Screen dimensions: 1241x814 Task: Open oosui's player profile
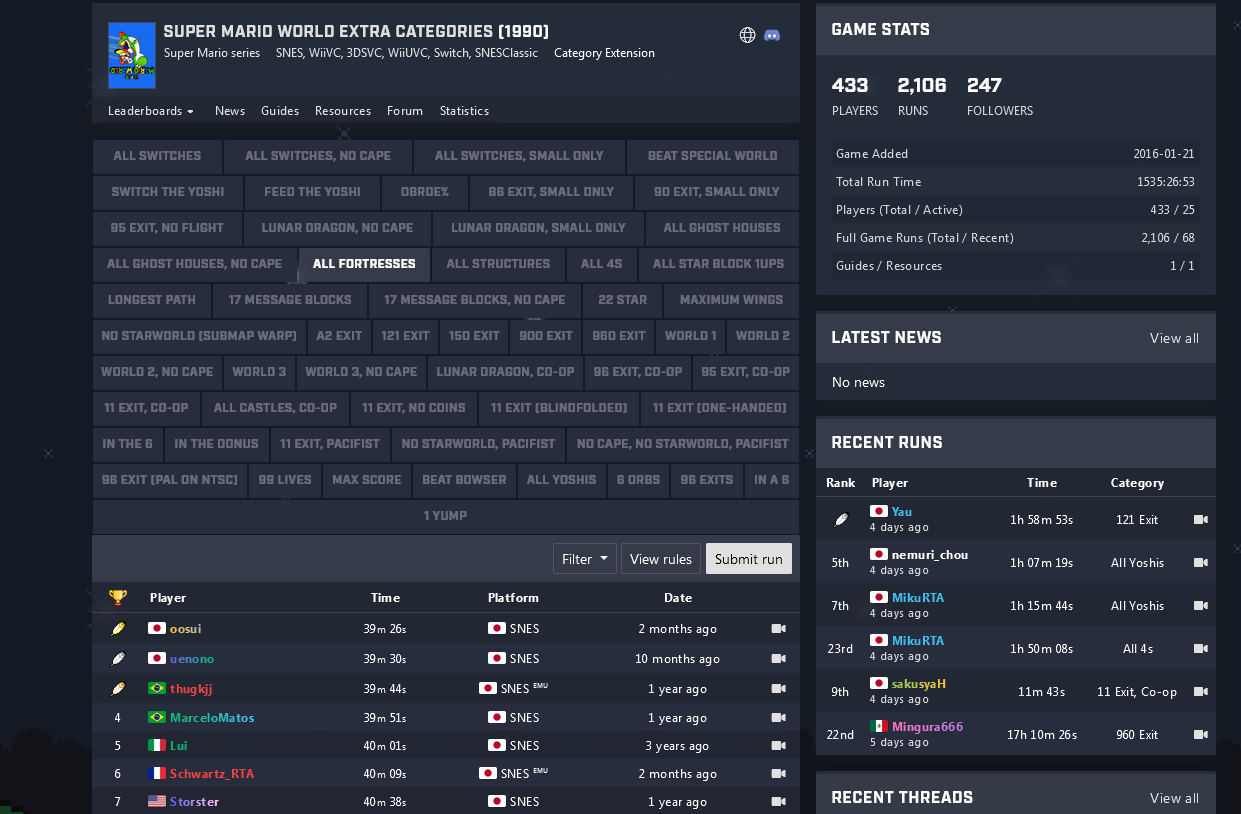186,629
